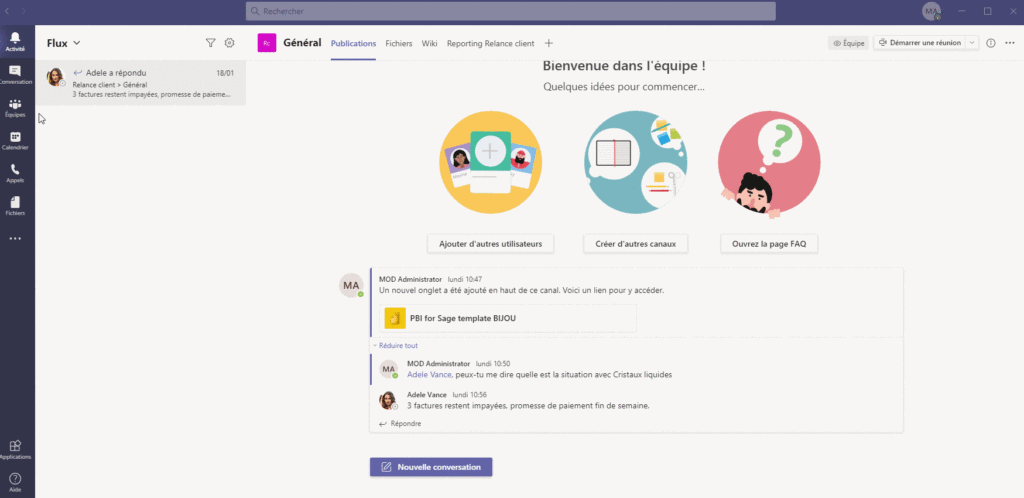Click the Applications icon in sidebar
This screenshot has width=1024, height=498.
pyautogui.click(x=16, y=449)
